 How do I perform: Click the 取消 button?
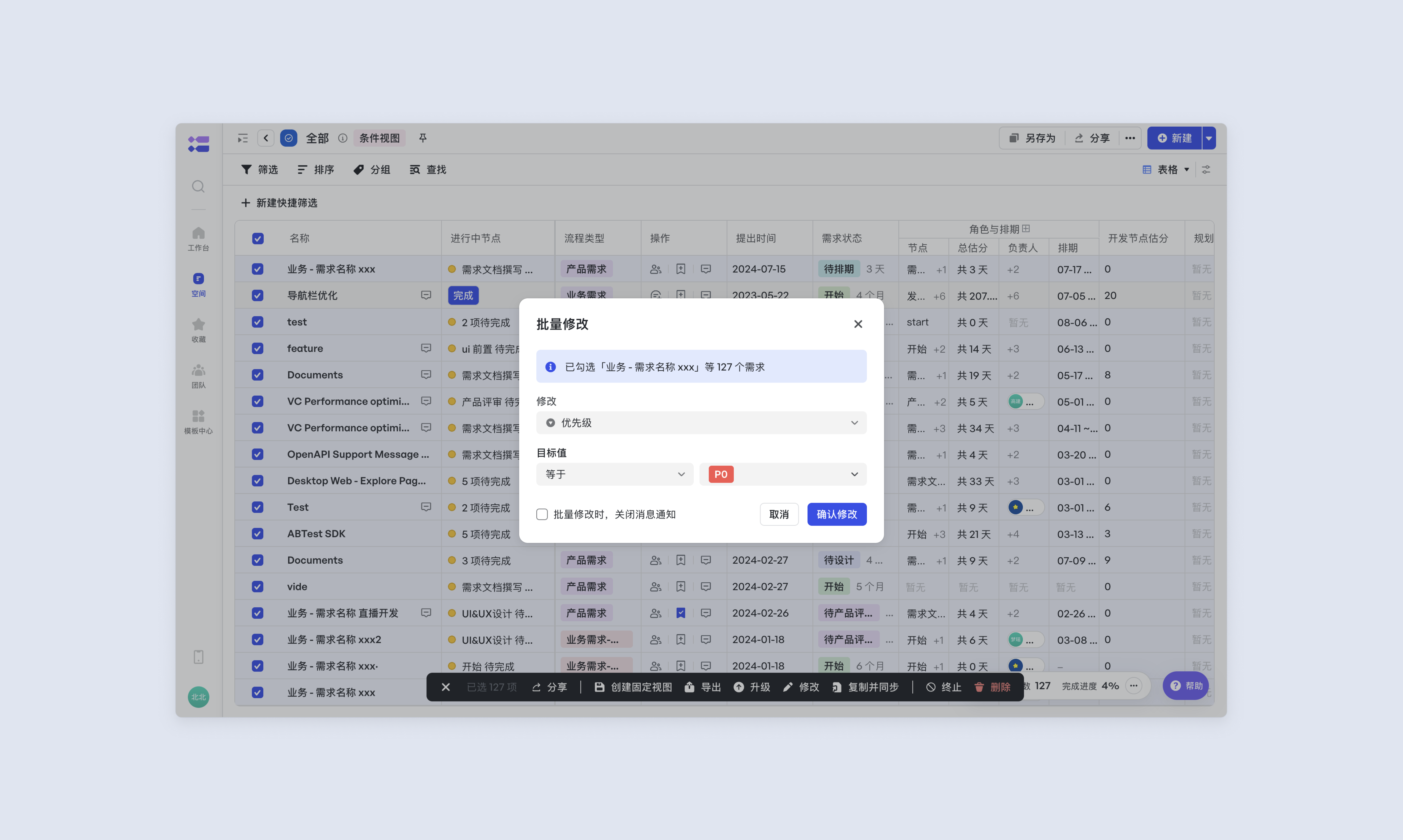pyautogui.click(x=779, y=515)
